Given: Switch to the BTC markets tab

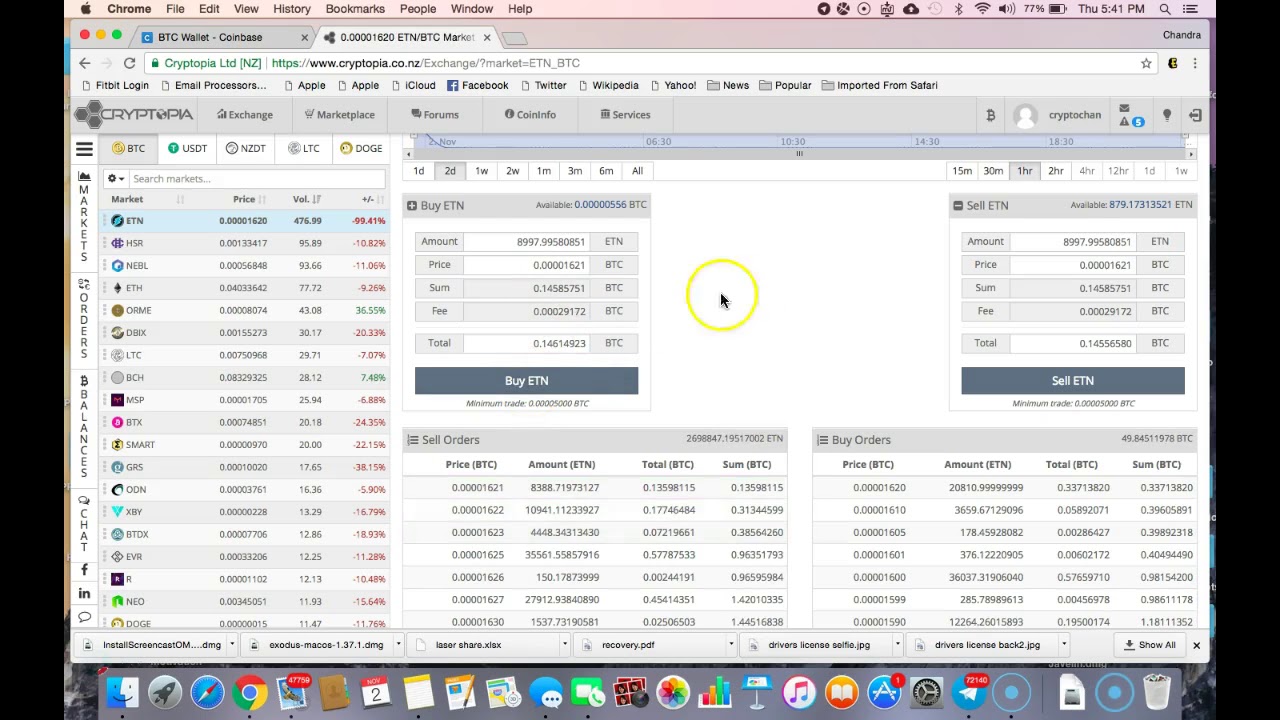Looking at the screenshot, I should coord(128,148).
